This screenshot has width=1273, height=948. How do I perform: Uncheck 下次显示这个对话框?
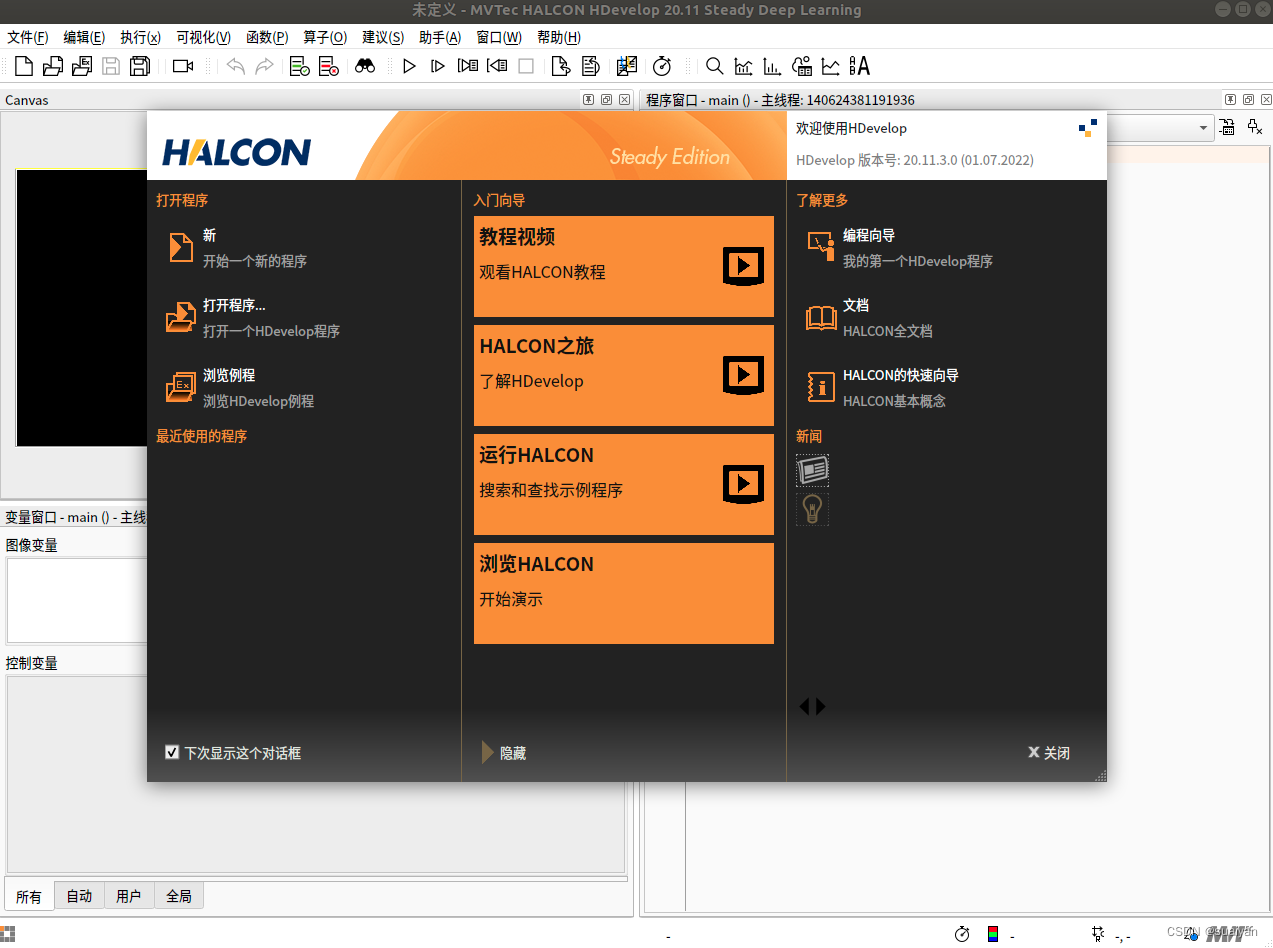click(172, 752)
